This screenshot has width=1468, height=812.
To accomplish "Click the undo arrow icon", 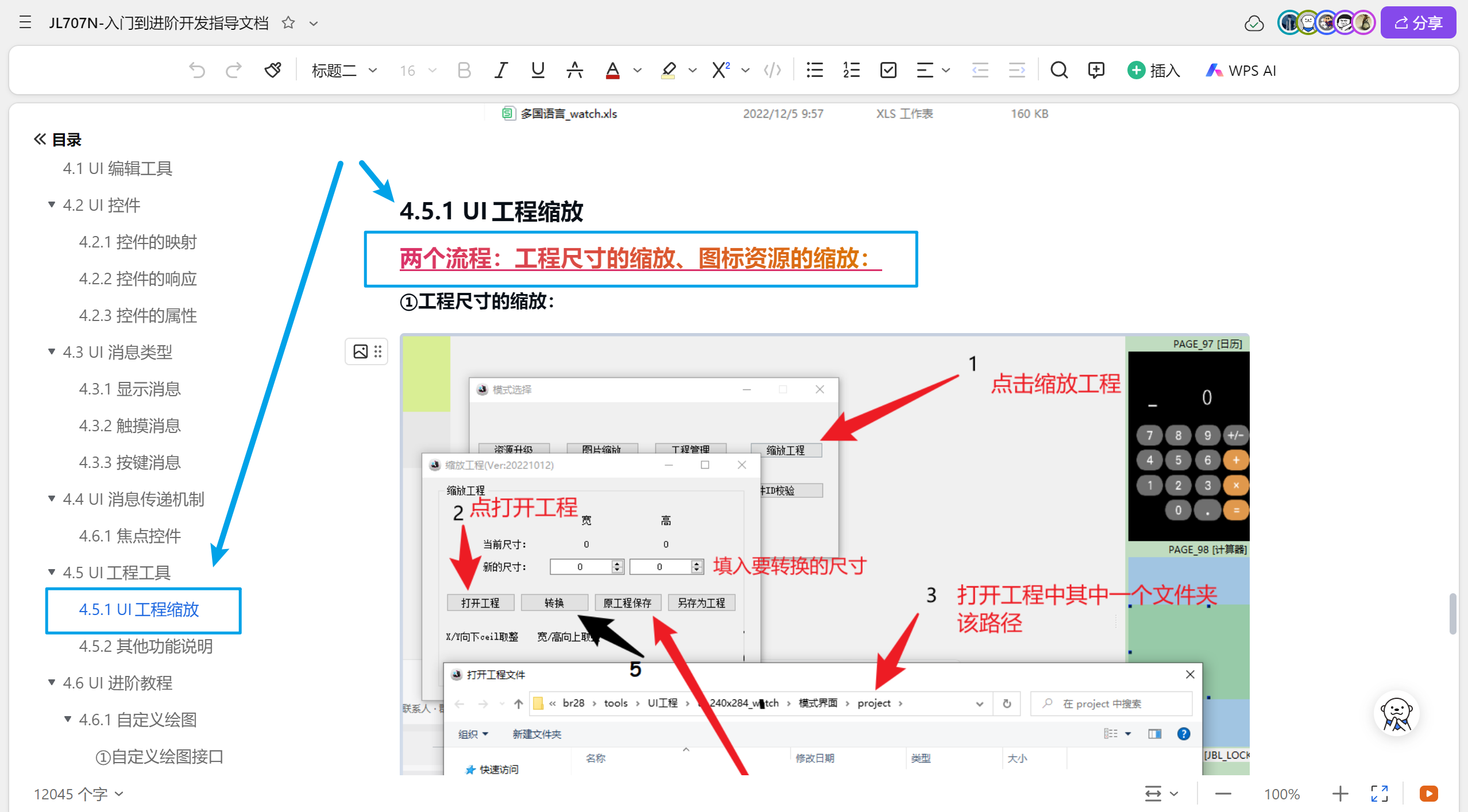I will click(x=197, y=71).
